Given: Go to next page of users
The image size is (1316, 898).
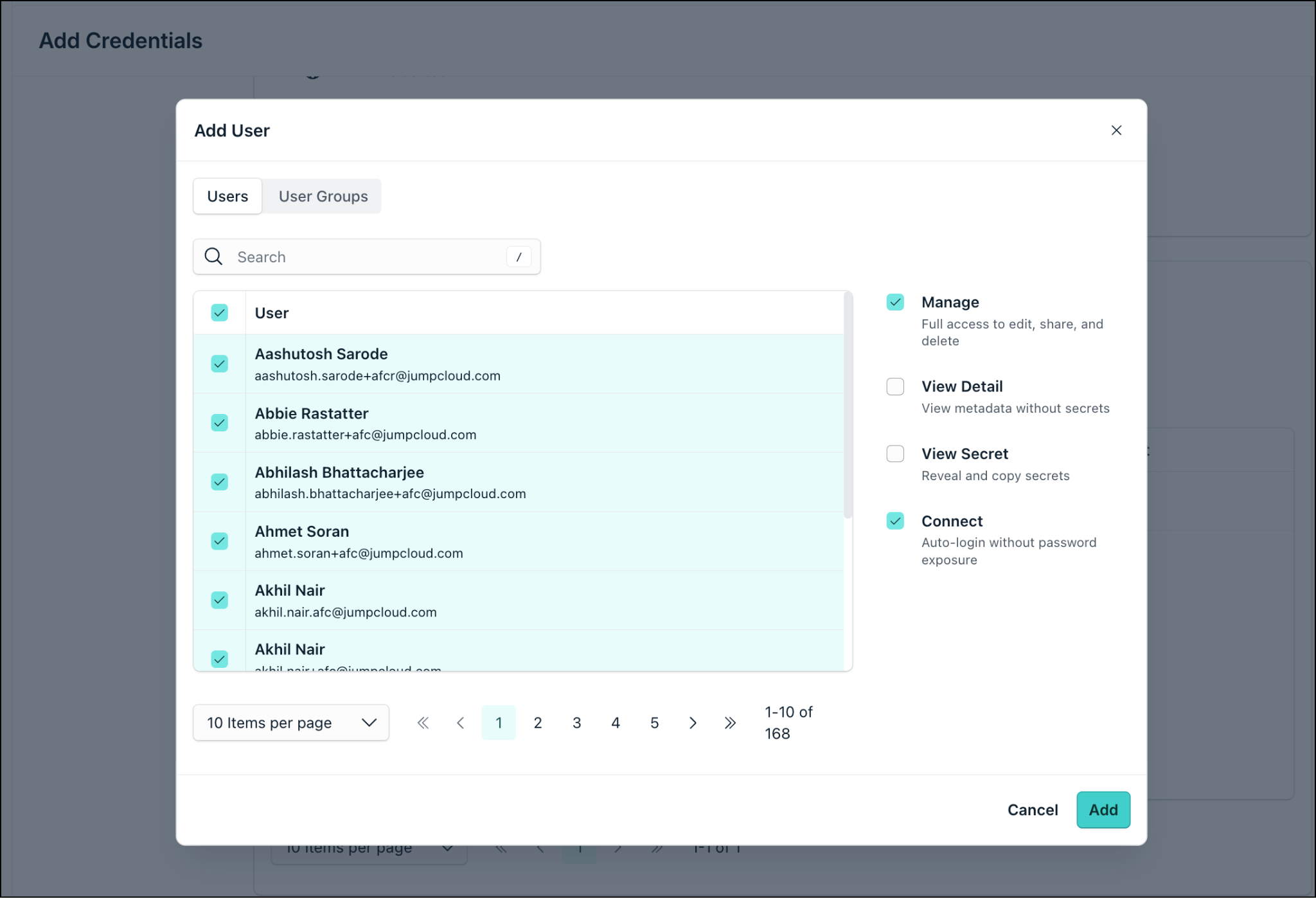Looking at the screenshot, I should (x=693, y=723).
